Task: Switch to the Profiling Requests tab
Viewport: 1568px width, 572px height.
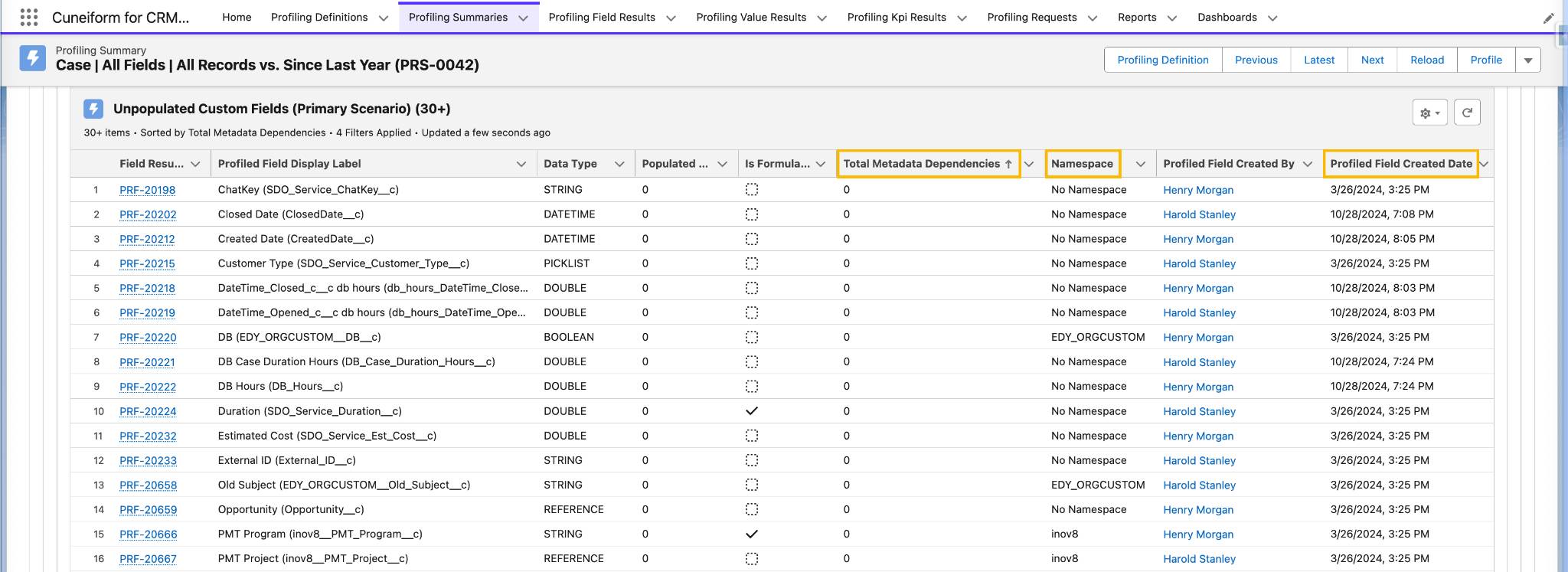Action: point(1032,17)
